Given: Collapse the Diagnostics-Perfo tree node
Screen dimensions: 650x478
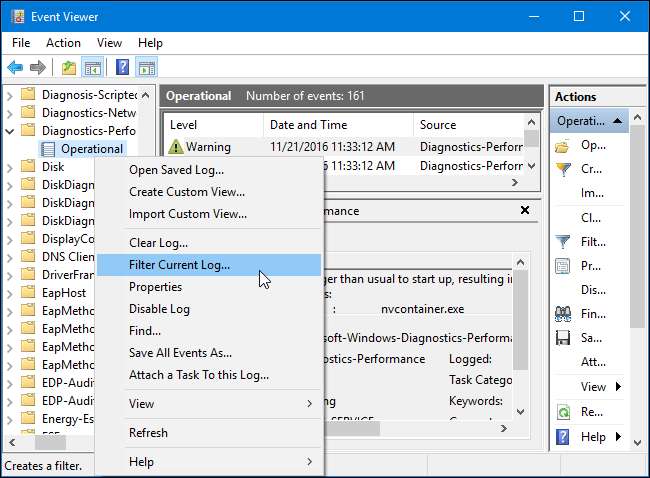Looking at the screenshot, I should (10, 131).
